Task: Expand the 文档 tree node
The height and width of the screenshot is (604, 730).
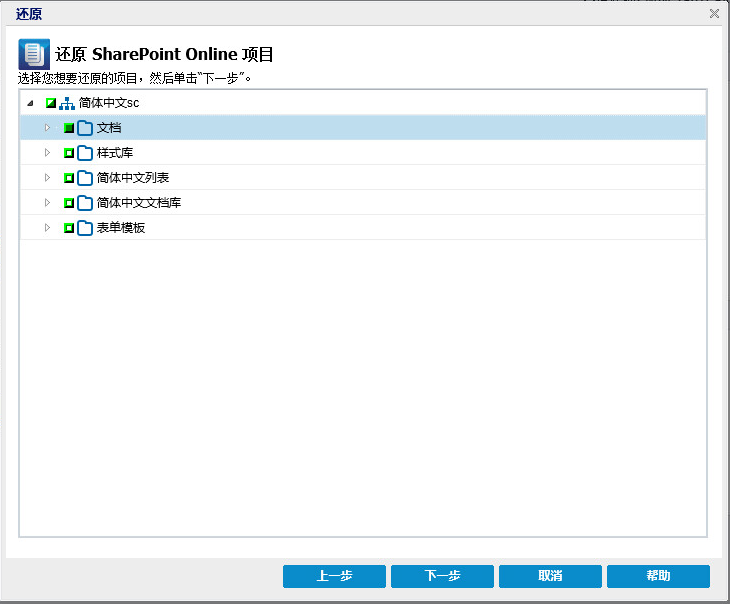Action: coord(47,128)
